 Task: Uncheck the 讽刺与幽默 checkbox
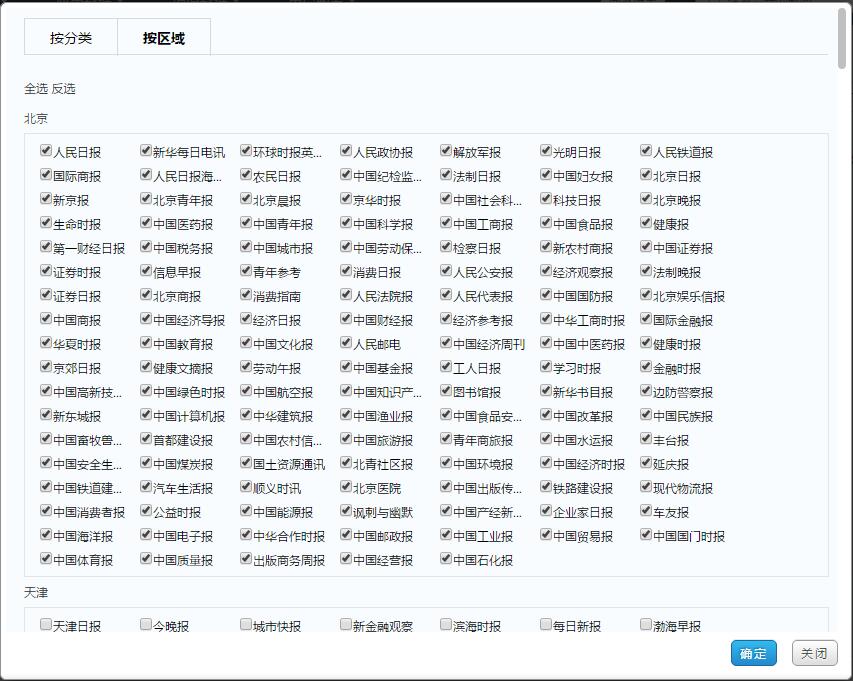(x=346, y=509)
